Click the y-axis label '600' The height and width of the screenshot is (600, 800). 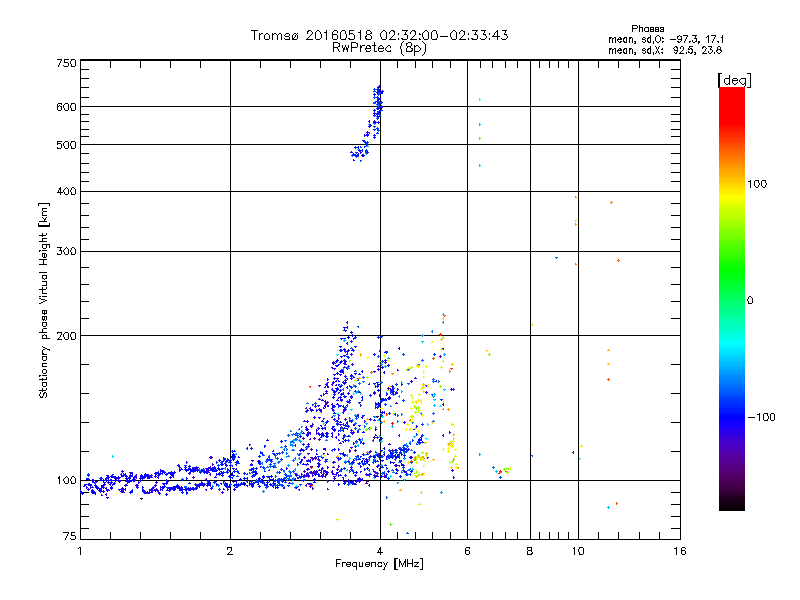66,107
